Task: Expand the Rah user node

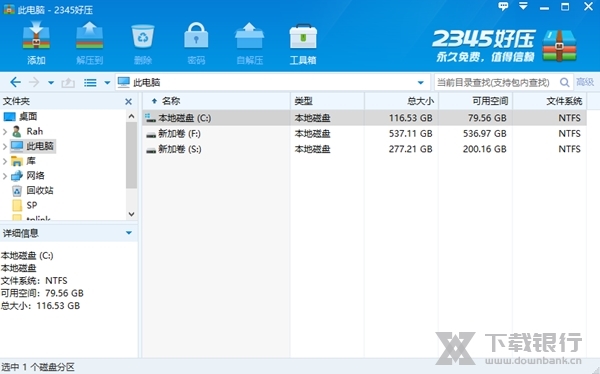Action: pos(5,132)
